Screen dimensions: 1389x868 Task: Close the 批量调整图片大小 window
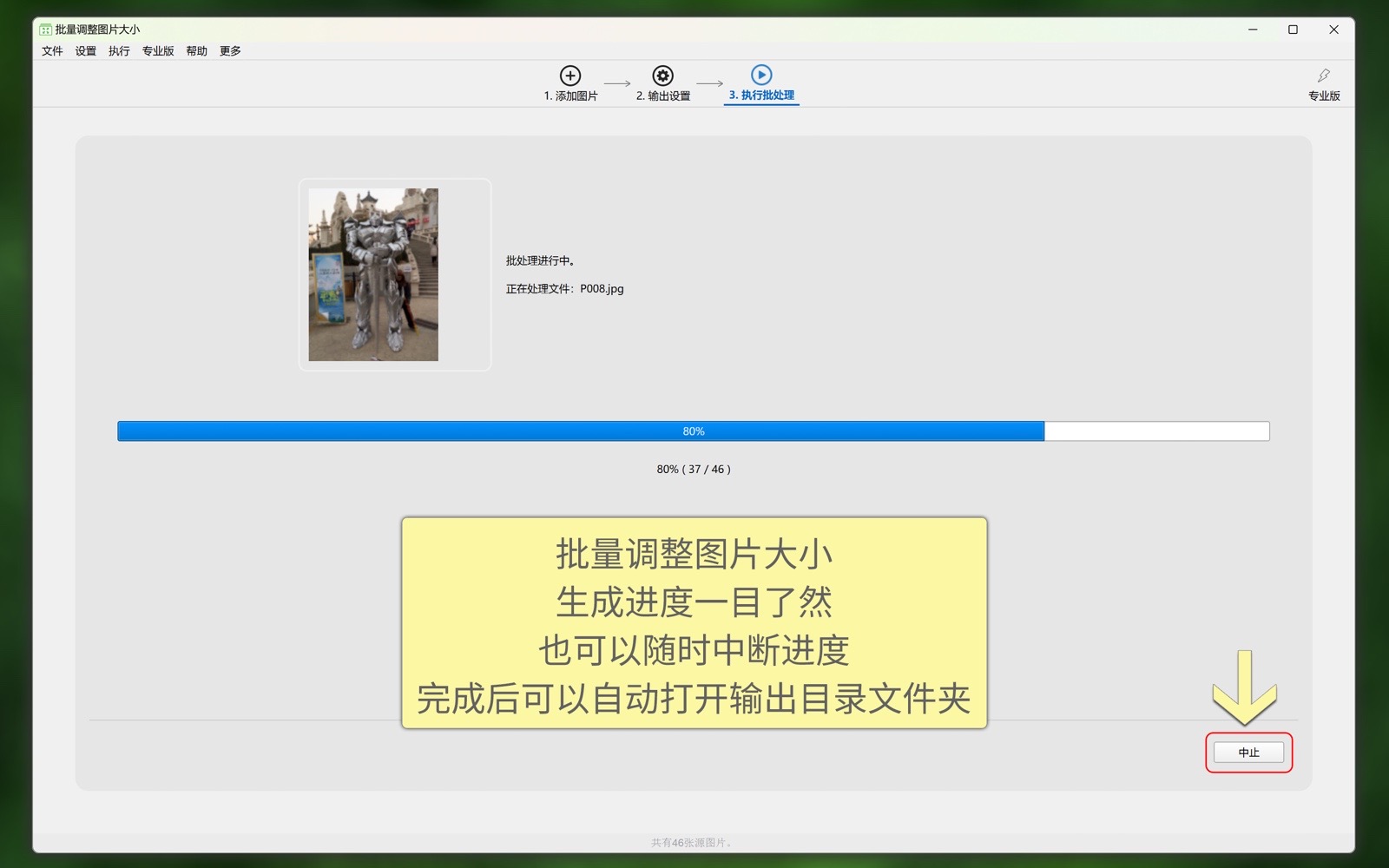pyautogui.click(x=1333, y=30)
